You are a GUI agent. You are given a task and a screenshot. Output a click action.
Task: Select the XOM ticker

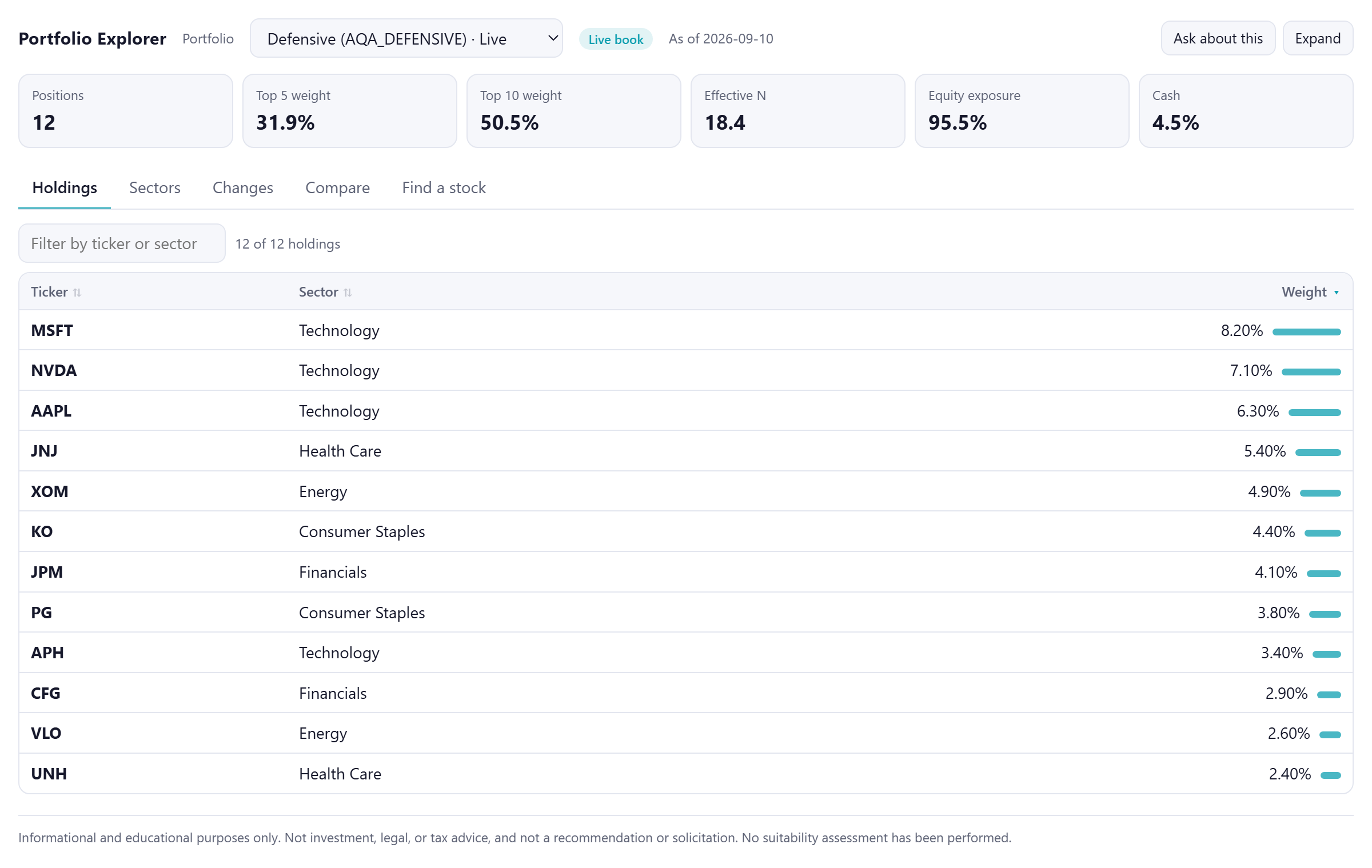[x=50, y=492]
